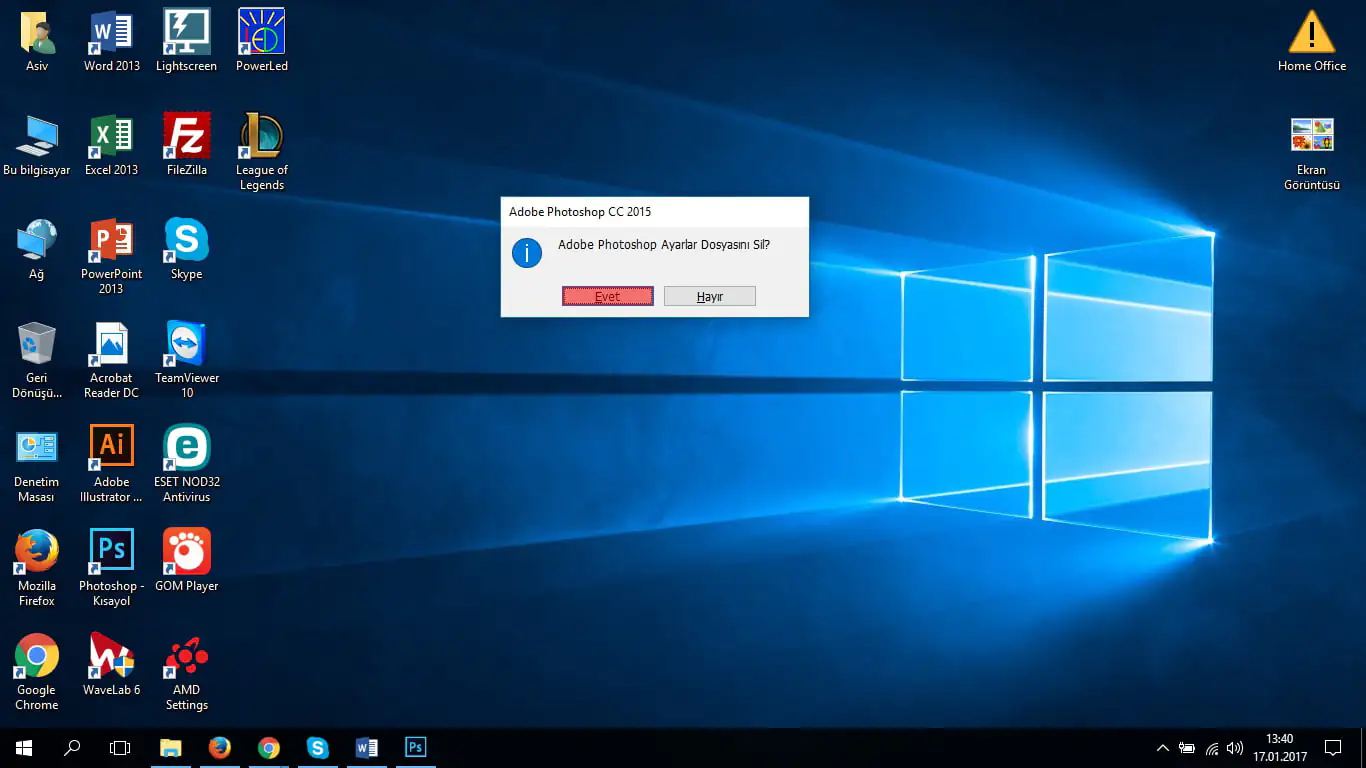1366x768 pixels.
Task: Open the Lightscreen desktop shortcut
Action: [x=186, y=33]
